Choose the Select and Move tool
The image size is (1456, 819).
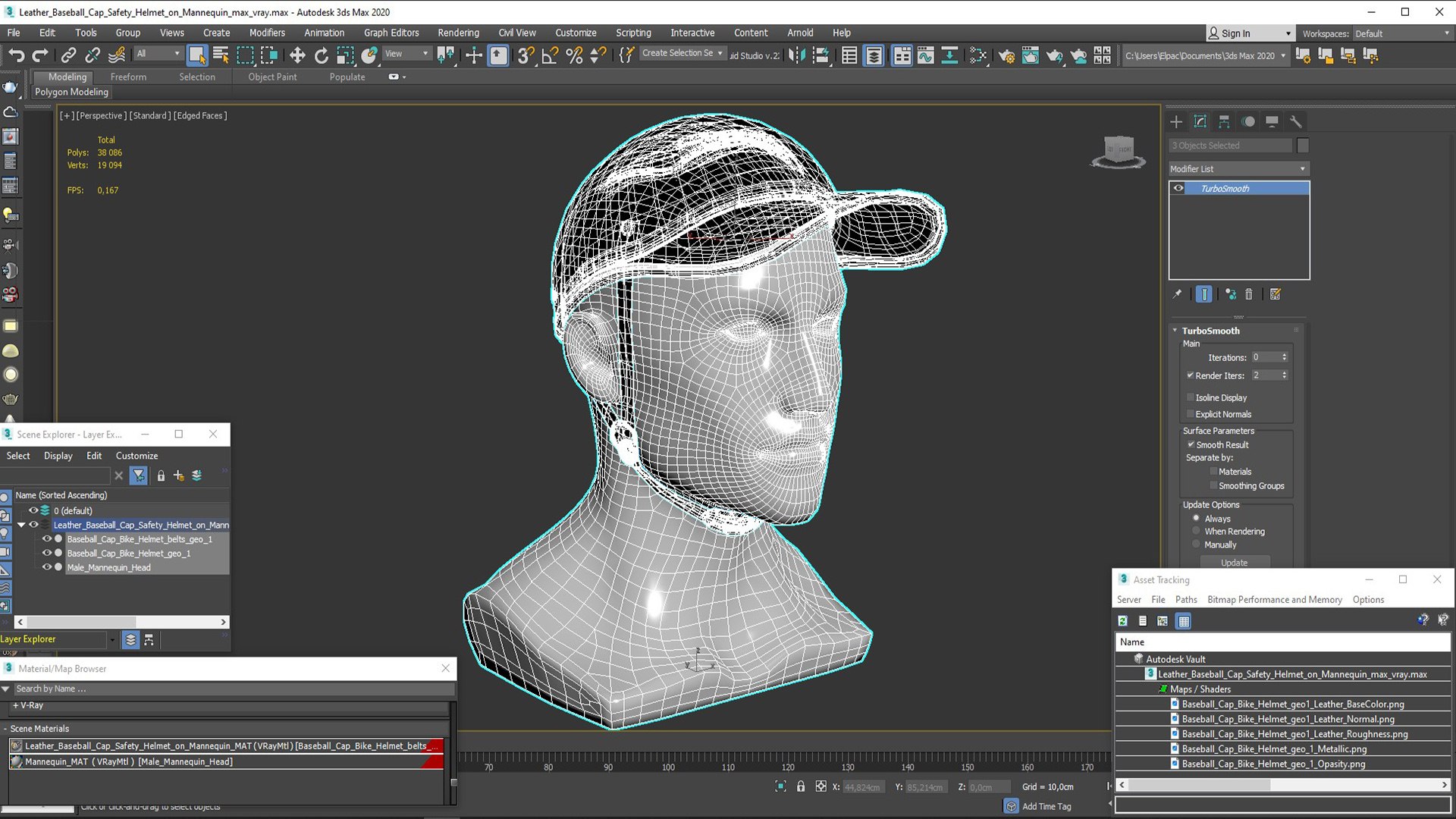(297, 55)
